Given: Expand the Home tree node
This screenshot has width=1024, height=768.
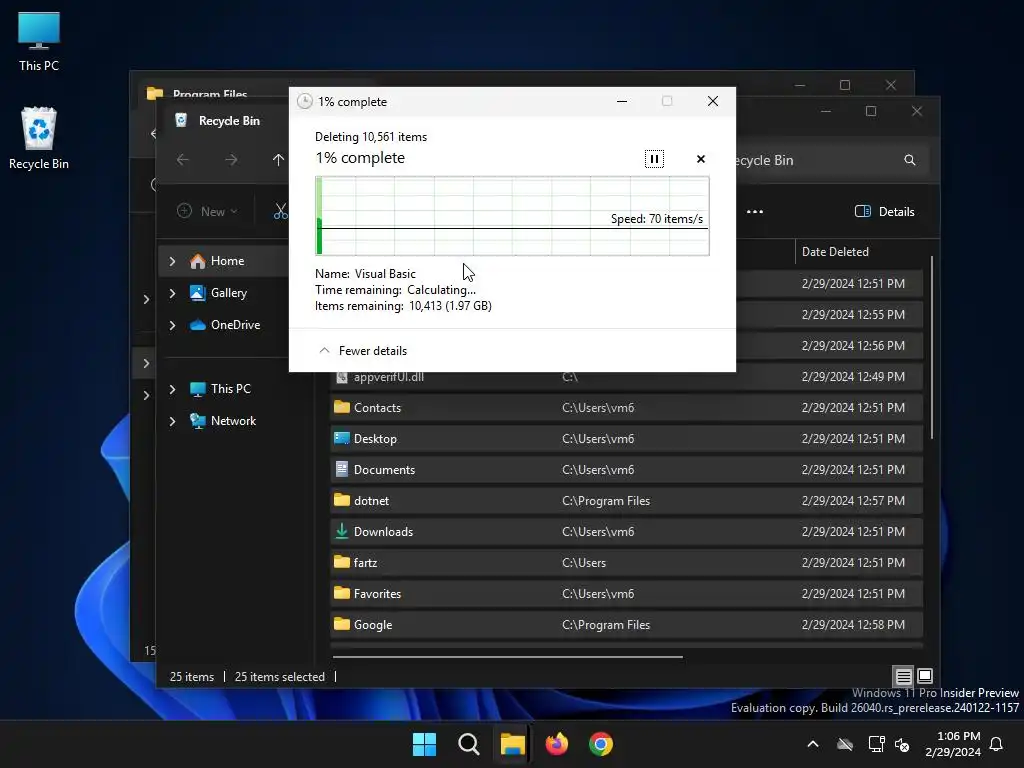Looking at the screenshot, I should (172, 261).
